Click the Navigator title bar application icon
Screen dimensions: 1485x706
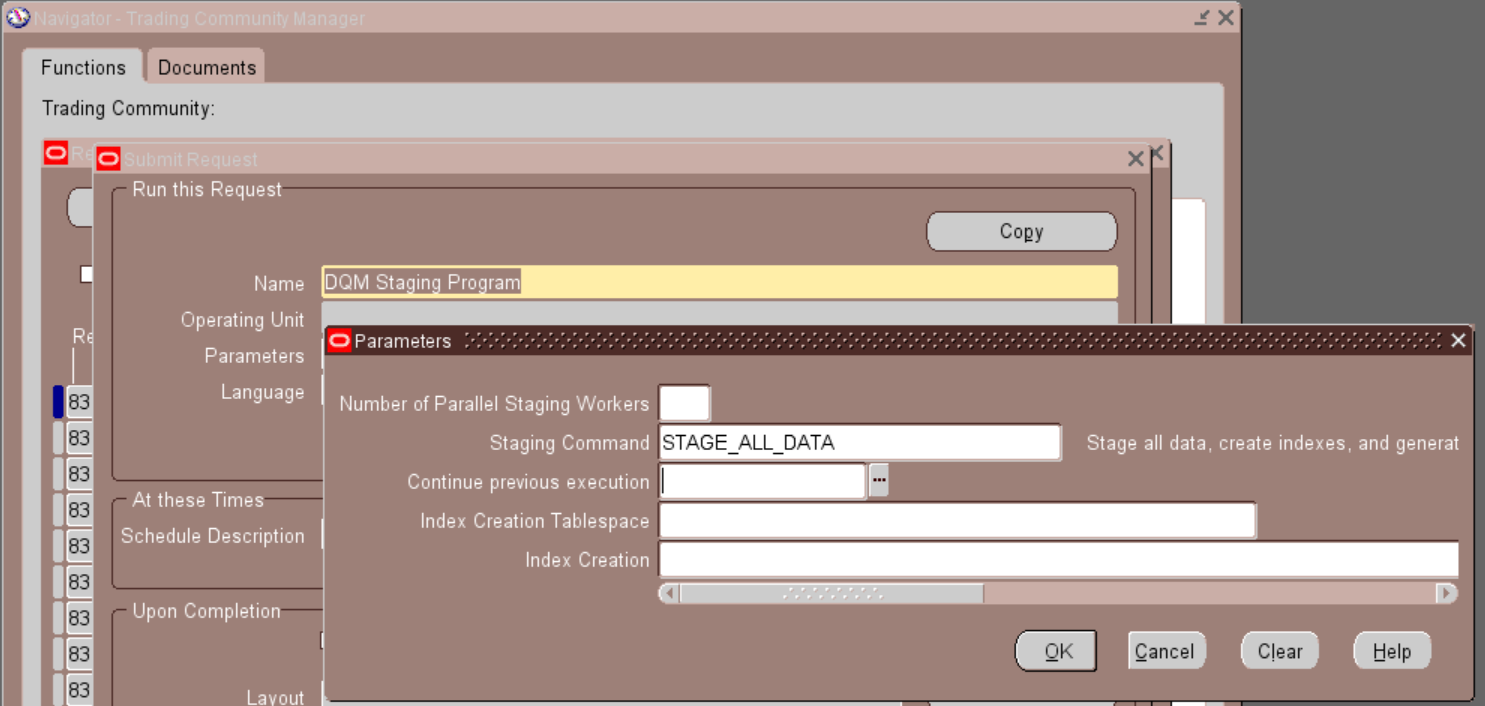pyautogui.click(x=18, y=18)
